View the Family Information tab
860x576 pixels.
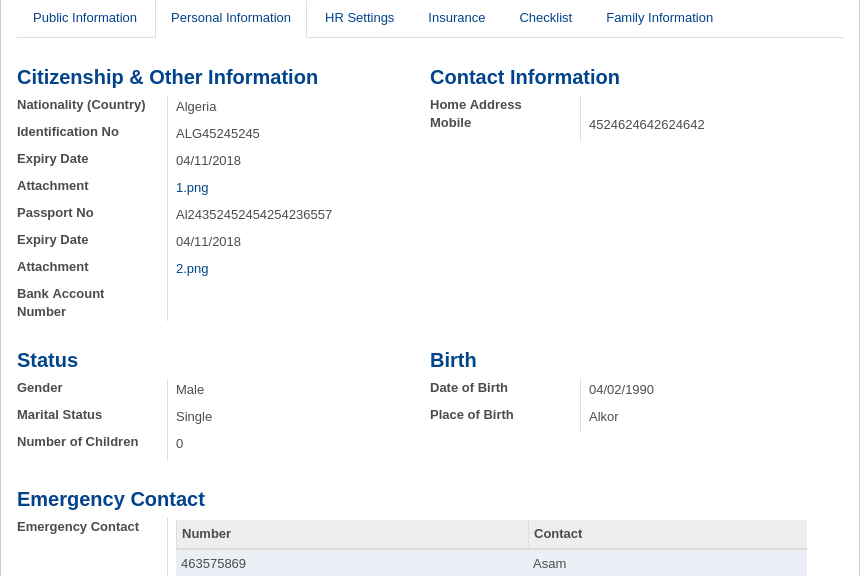pyautogui.click(x=659, y=18)
